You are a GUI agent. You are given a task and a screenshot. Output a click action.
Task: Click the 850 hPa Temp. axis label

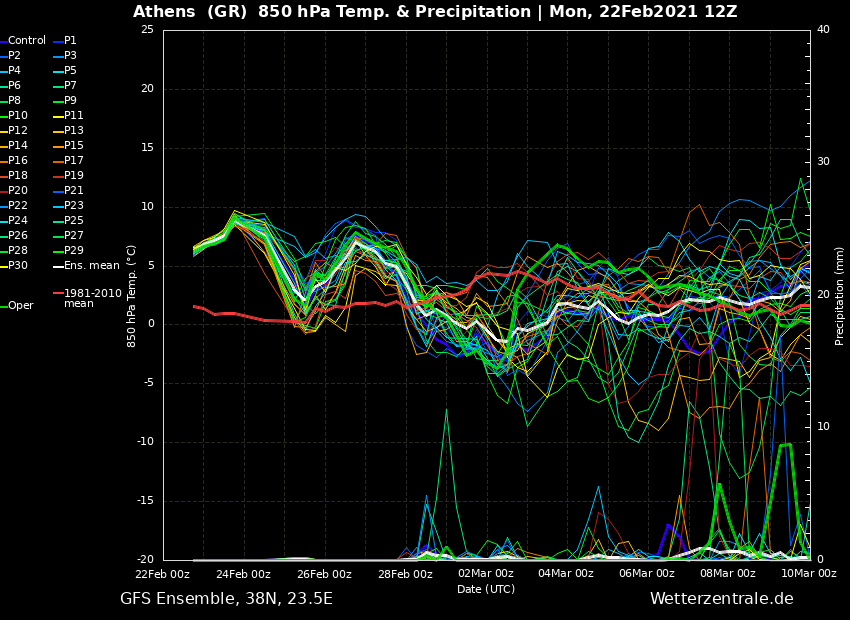tap(132, 296)
